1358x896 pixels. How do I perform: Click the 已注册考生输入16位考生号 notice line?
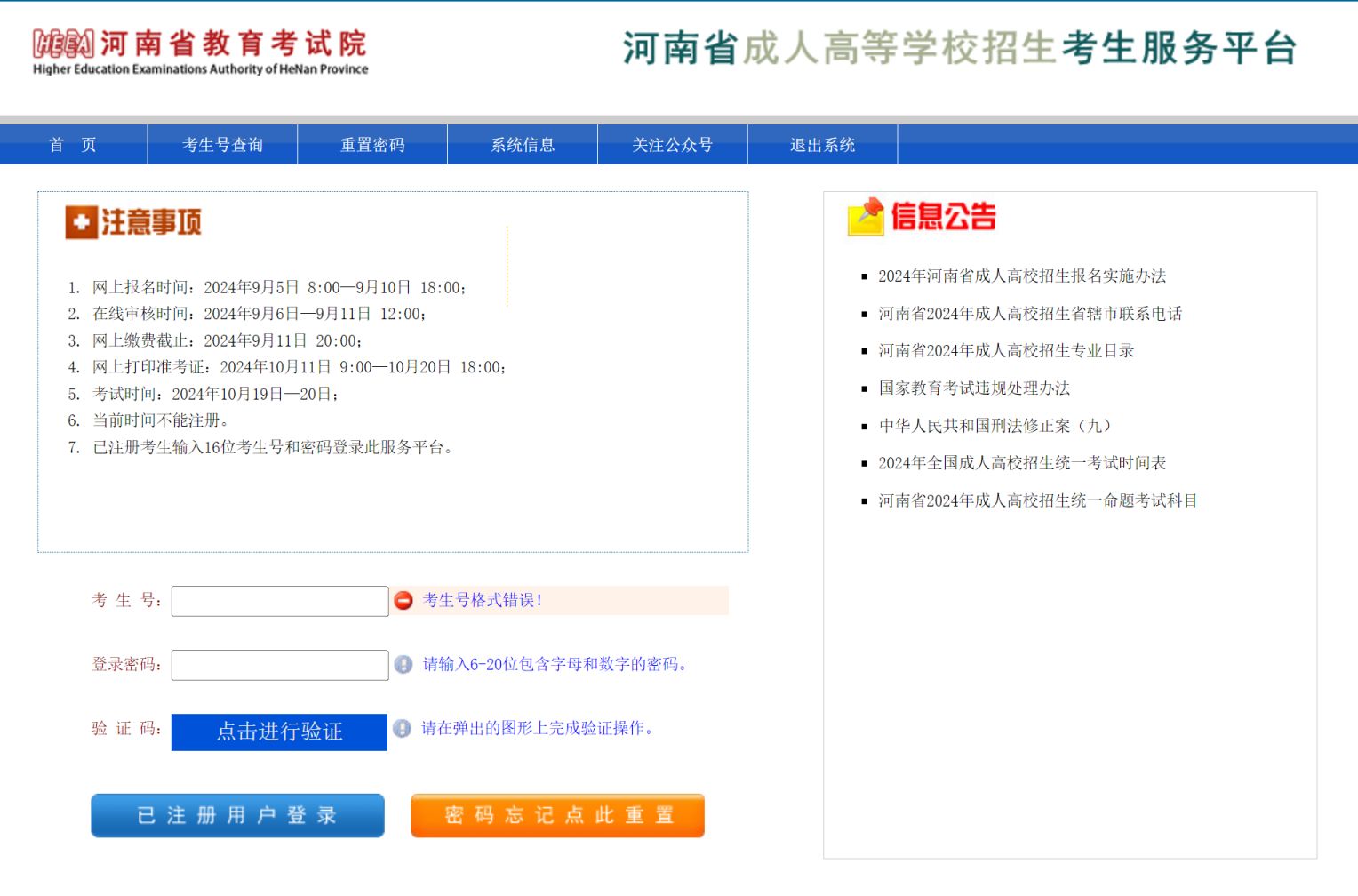275,447
